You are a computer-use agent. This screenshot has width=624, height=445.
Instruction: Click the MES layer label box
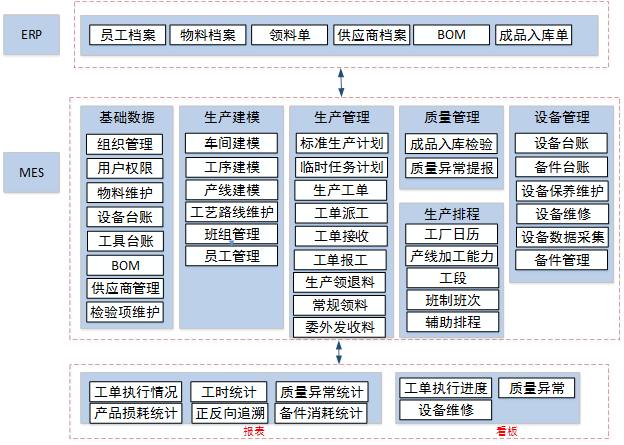(32, 172)
